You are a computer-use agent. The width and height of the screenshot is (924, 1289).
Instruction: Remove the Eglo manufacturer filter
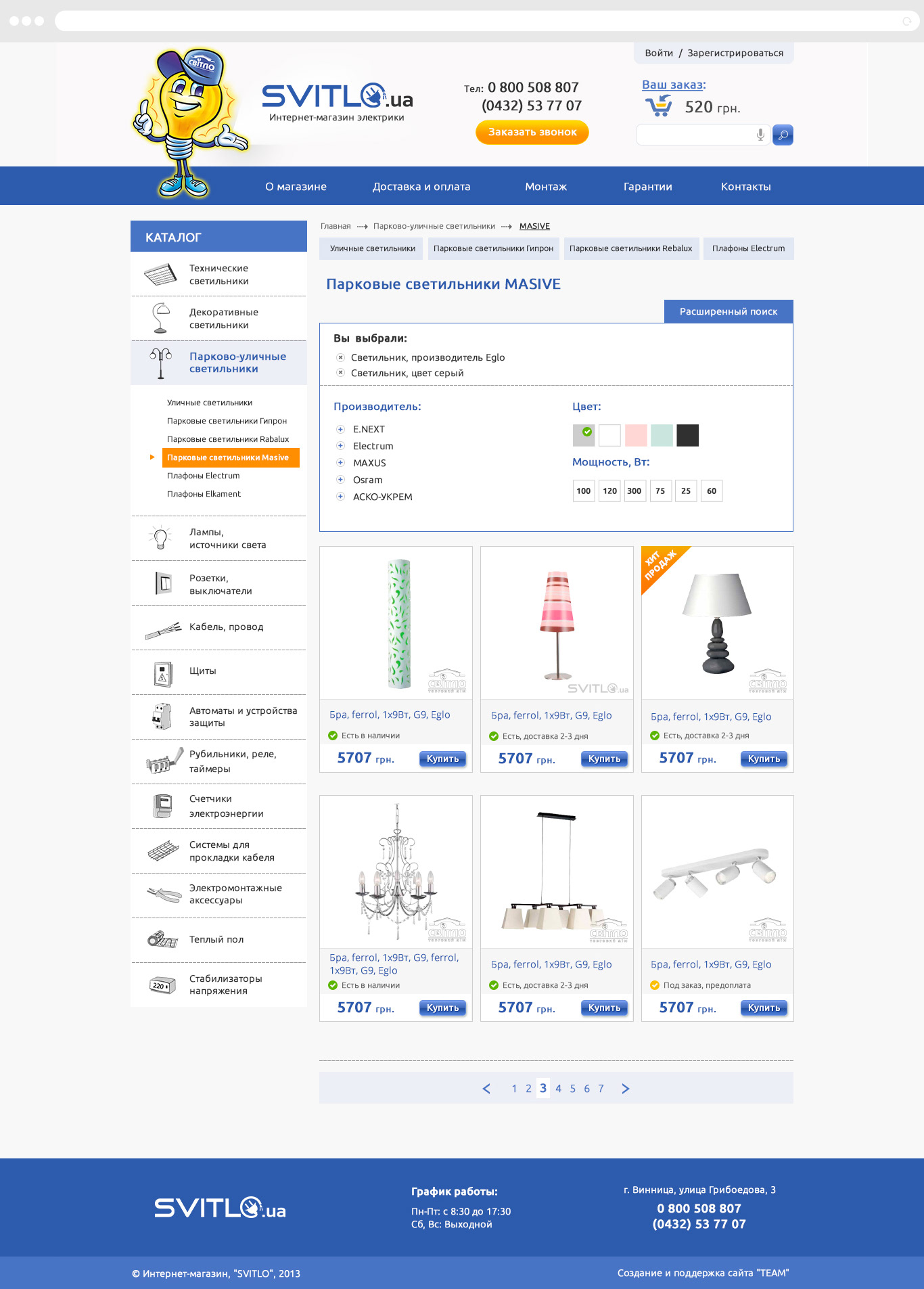341,358
